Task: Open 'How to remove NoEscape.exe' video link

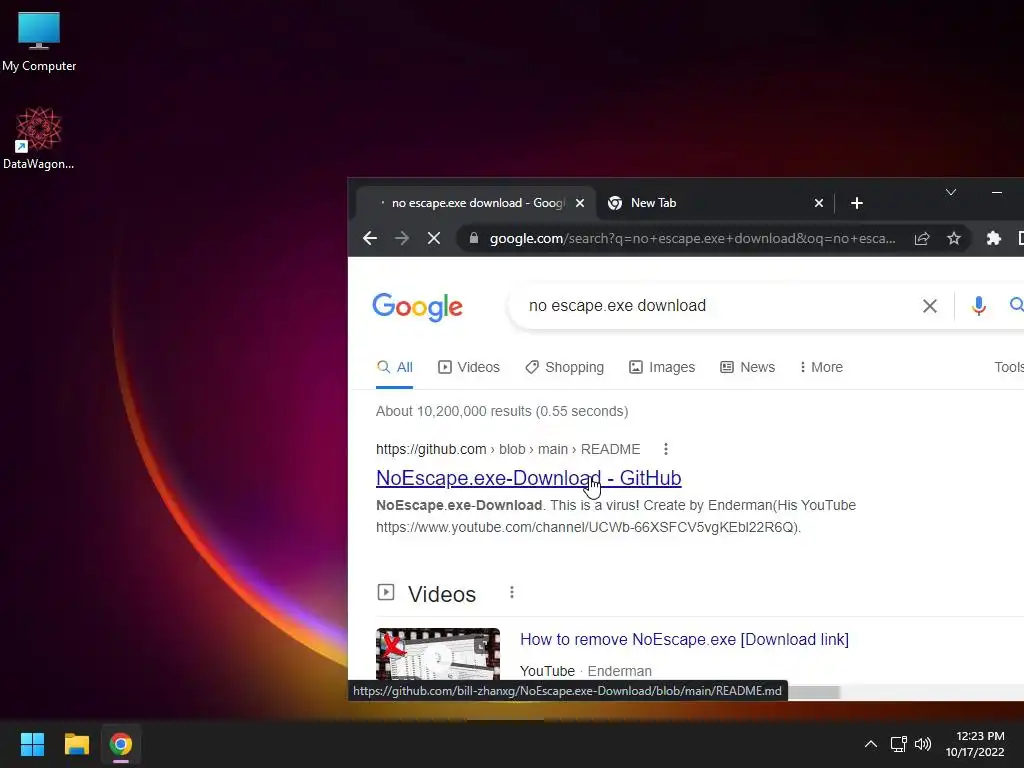Action: tap(684, 639)
